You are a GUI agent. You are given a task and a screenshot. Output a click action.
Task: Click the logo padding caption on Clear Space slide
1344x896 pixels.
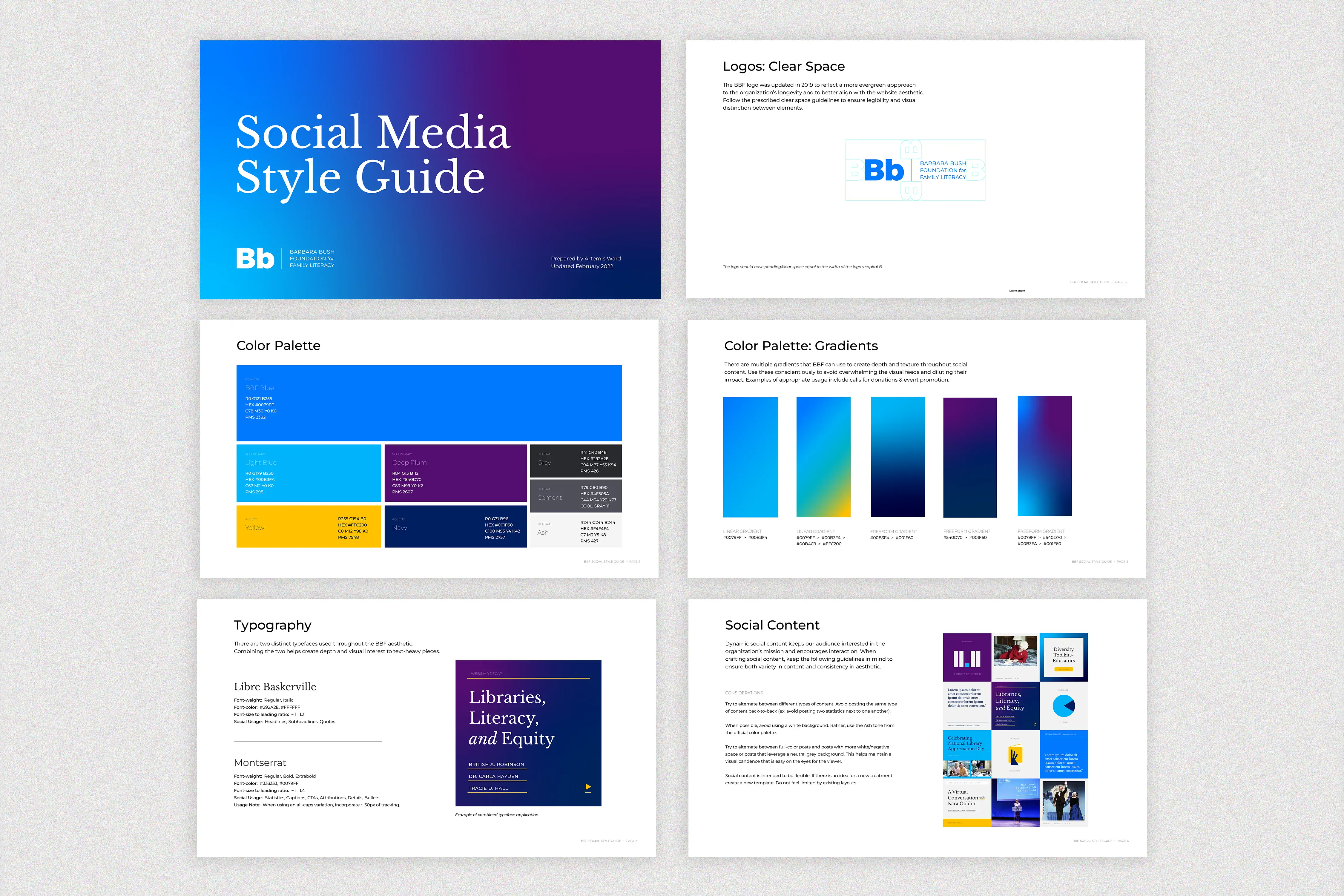[x=802, y=267]
